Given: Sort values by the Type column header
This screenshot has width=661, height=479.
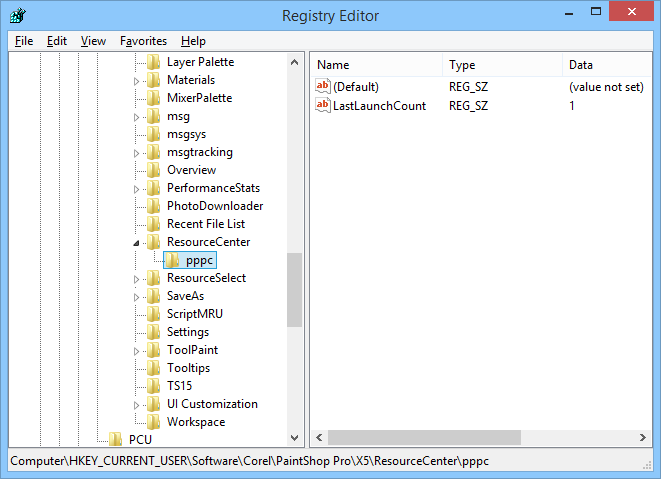Looking at the screenshot, I should pyautogui.click(x=502, y=65).
